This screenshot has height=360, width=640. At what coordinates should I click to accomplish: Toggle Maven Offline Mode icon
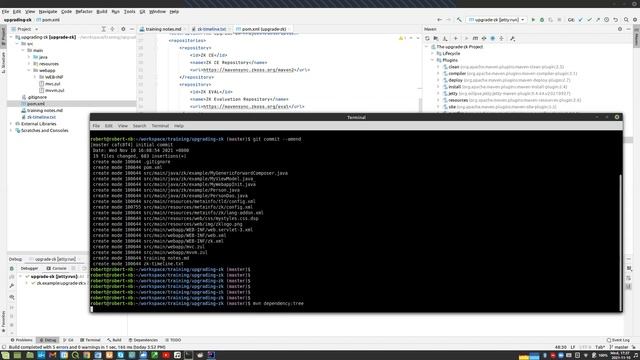[484, 38]
